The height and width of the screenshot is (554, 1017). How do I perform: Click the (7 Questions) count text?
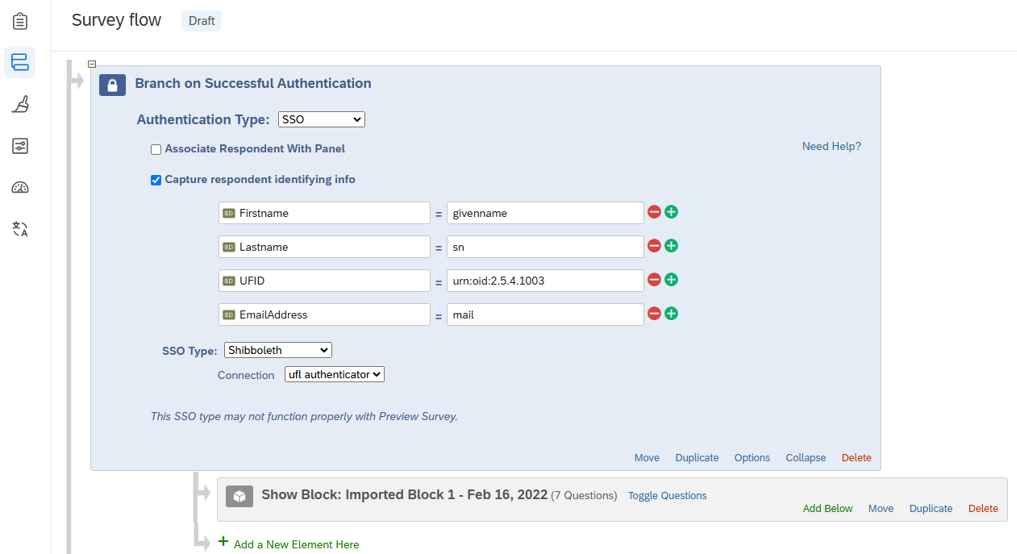(x=584, y=496)
